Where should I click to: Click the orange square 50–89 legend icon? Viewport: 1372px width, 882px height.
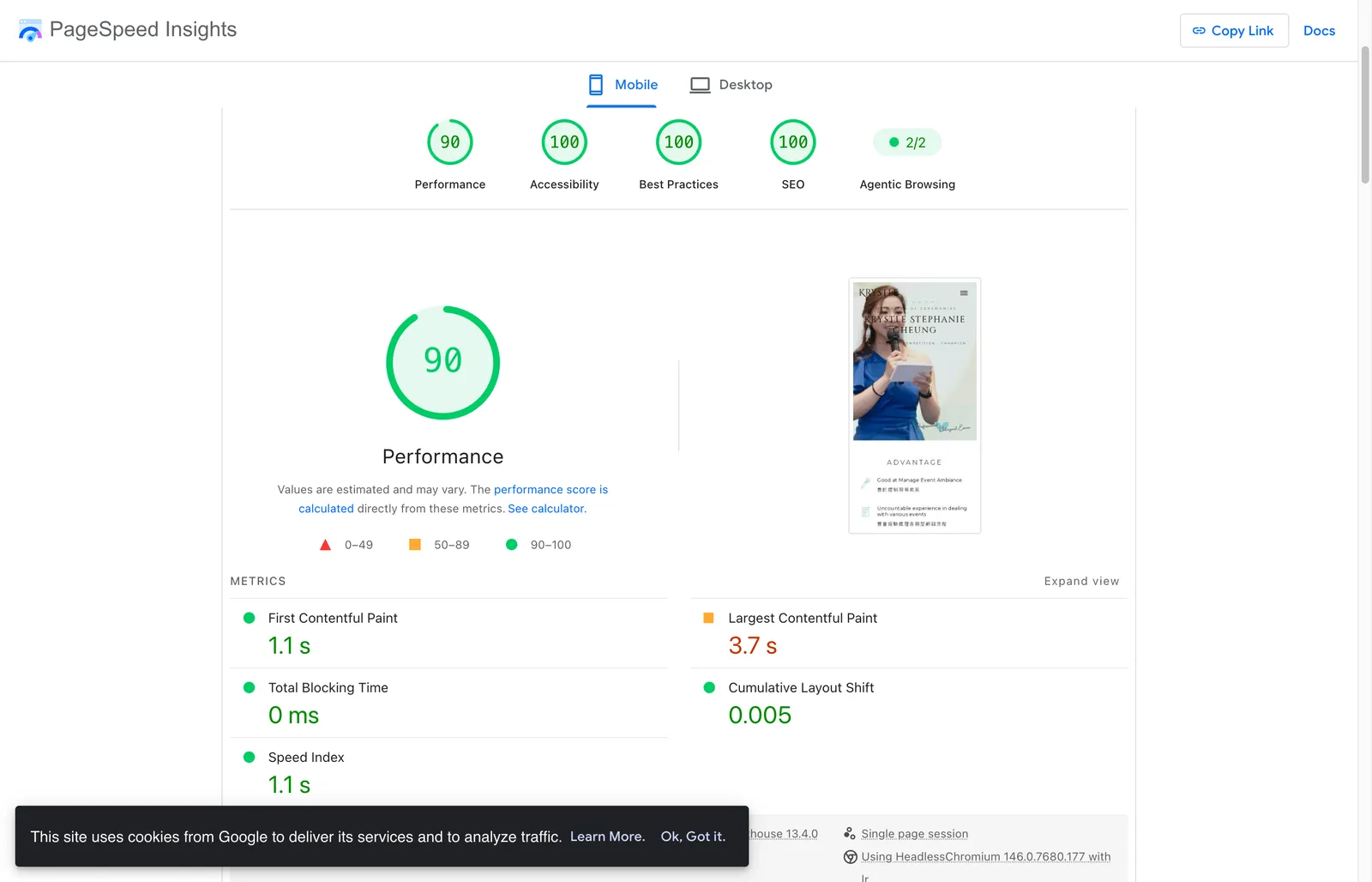pyautogui.click(x=415, y=545)
